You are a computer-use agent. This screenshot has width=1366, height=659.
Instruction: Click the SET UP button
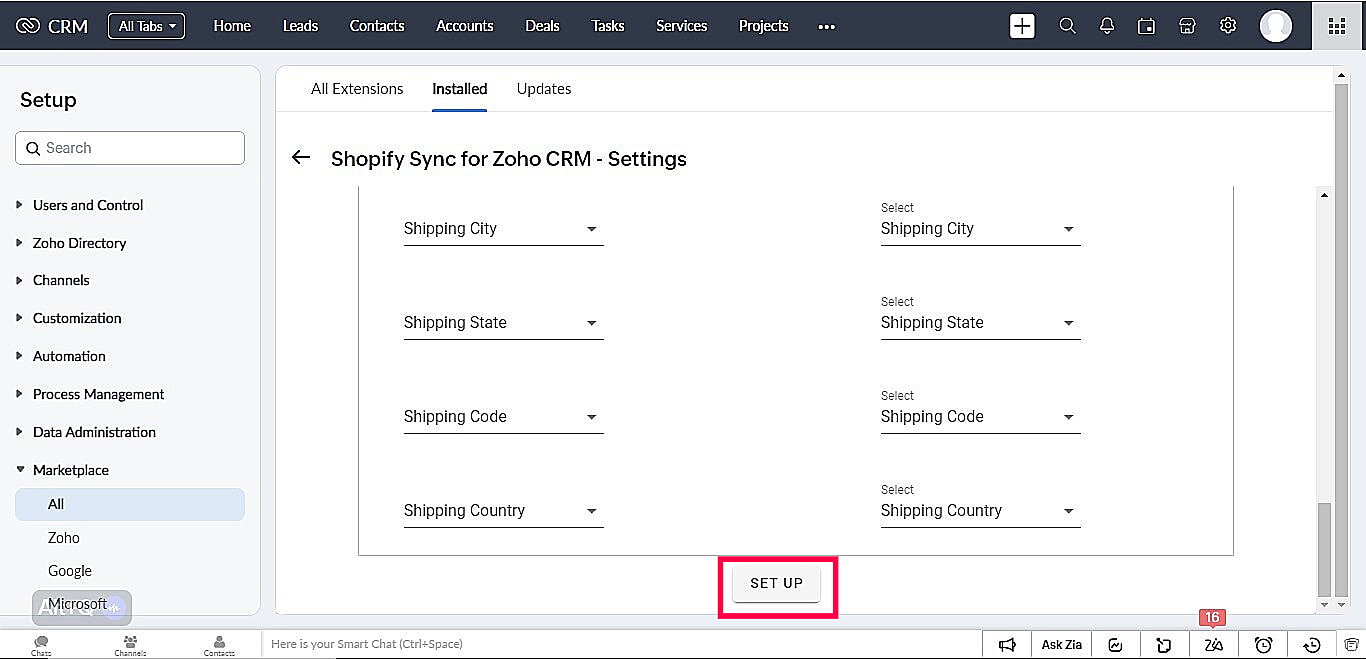777,584
